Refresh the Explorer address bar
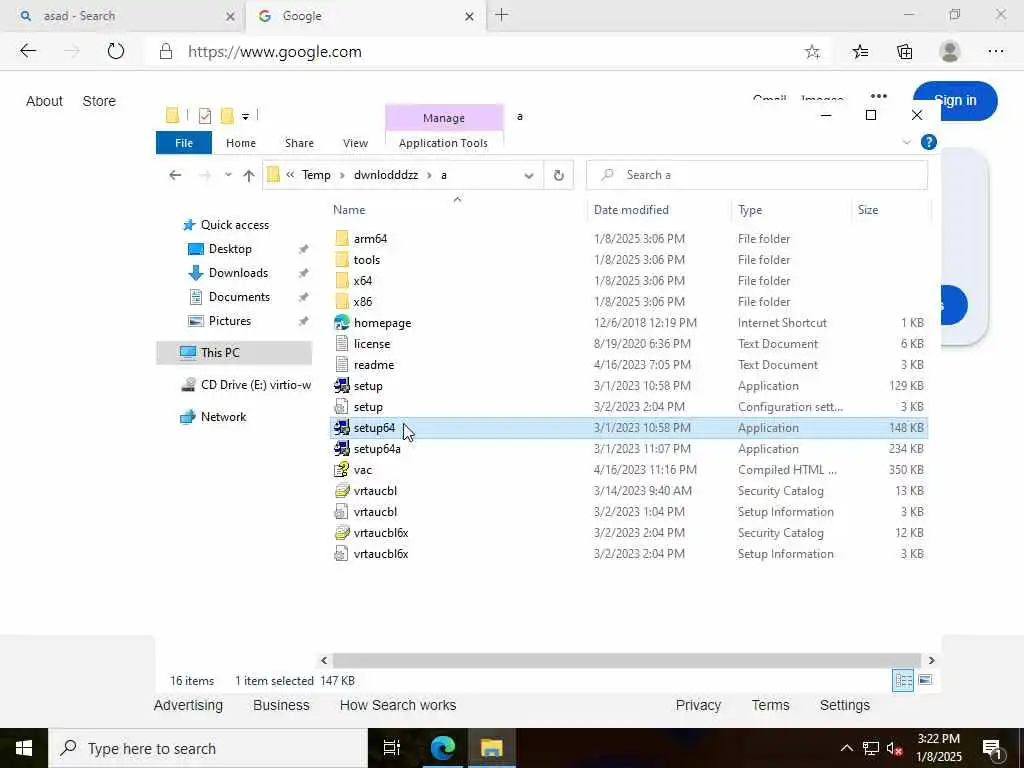This screenshot has width=1024, height=768. pyautogui.click(x=558, y=175)
